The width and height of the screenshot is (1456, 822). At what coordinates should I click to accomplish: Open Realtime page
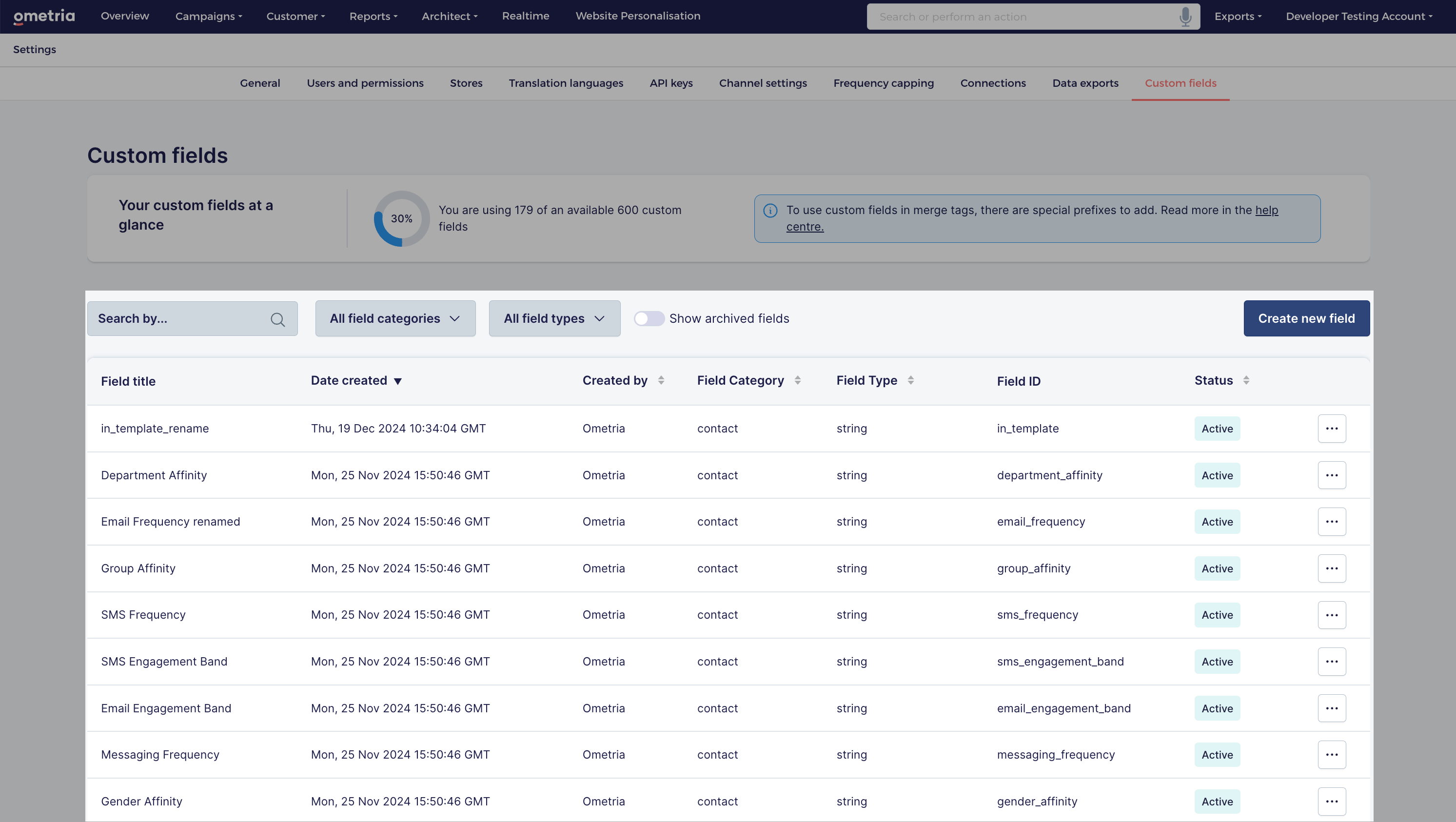click(x=526, y=16)
